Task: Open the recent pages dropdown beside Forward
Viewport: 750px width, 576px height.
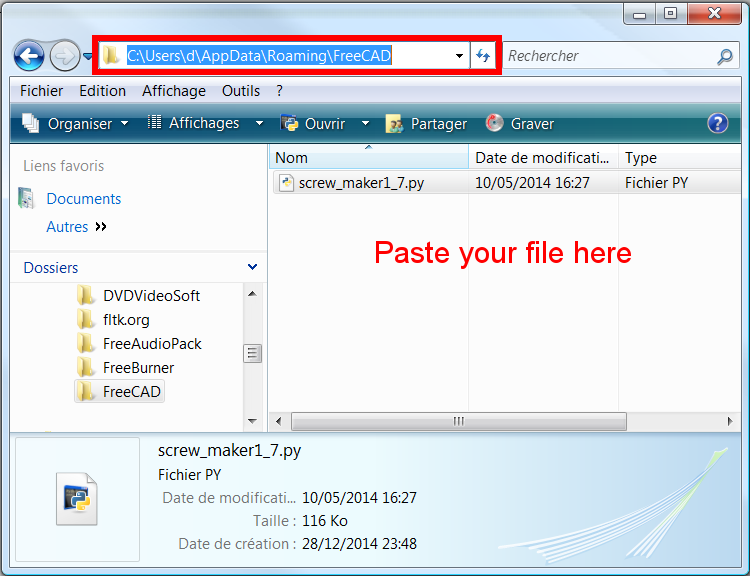Action: pos(88,56)
